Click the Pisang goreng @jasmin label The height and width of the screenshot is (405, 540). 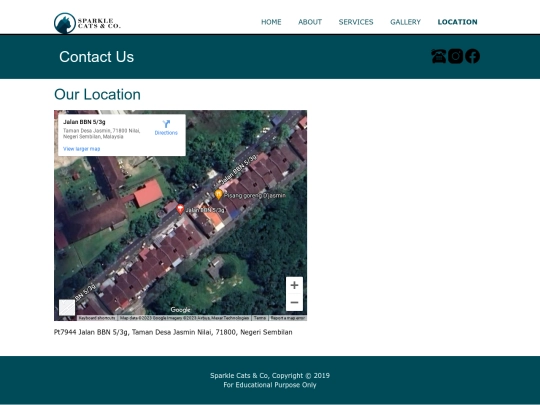[255, 195]
